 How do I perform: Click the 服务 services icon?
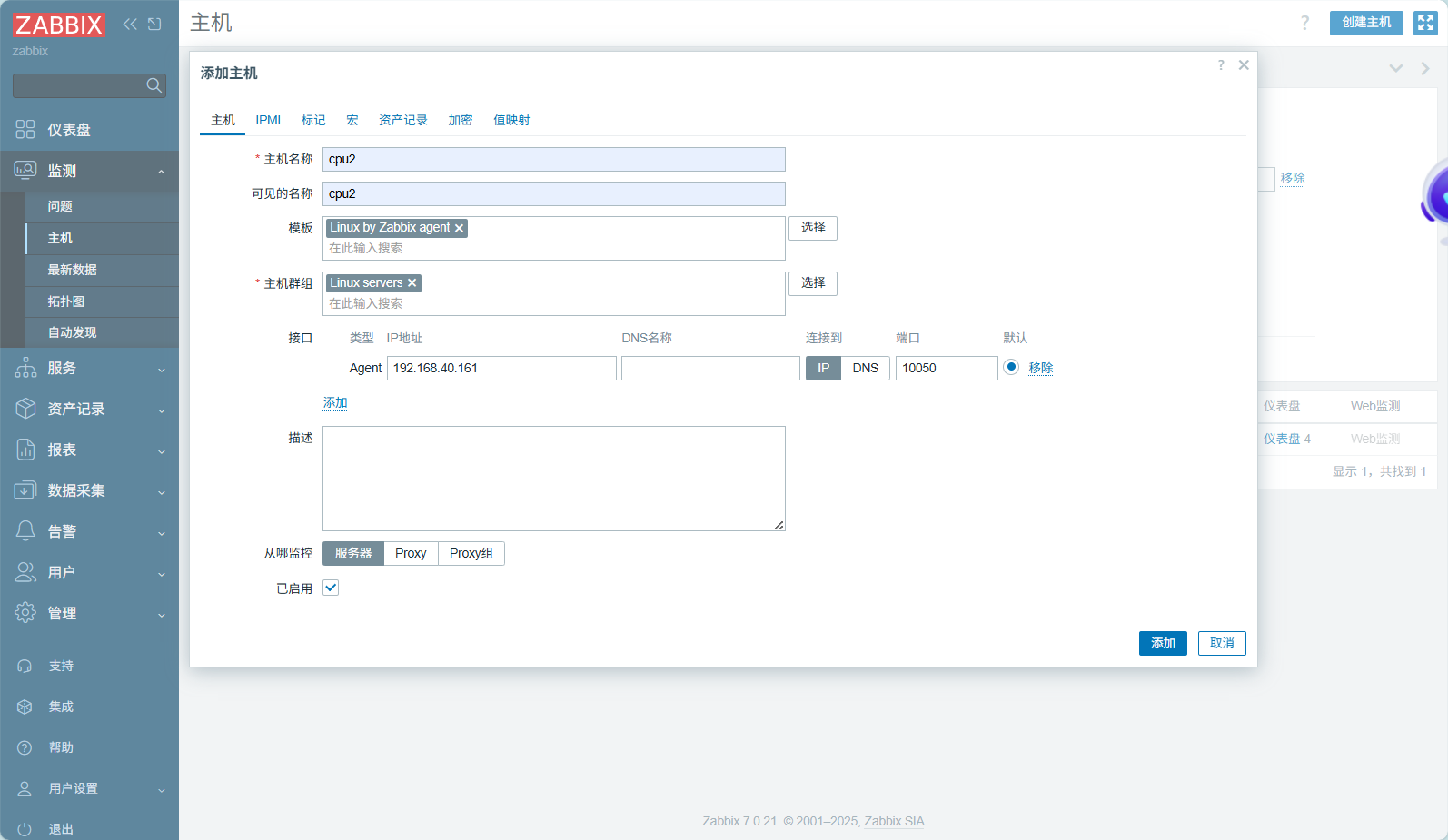click(25, 368)
